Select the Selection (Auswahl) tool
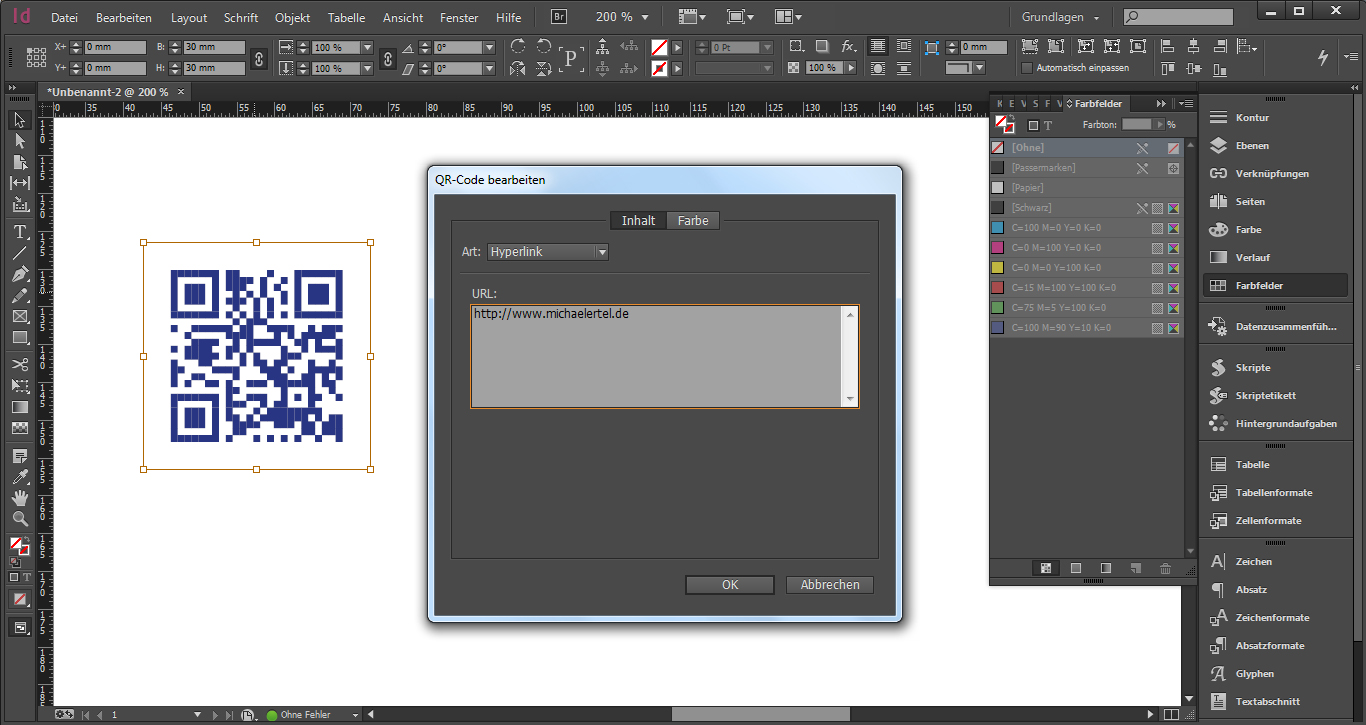The width and height of the screenshot is (1366, 725). coord(20,120)
